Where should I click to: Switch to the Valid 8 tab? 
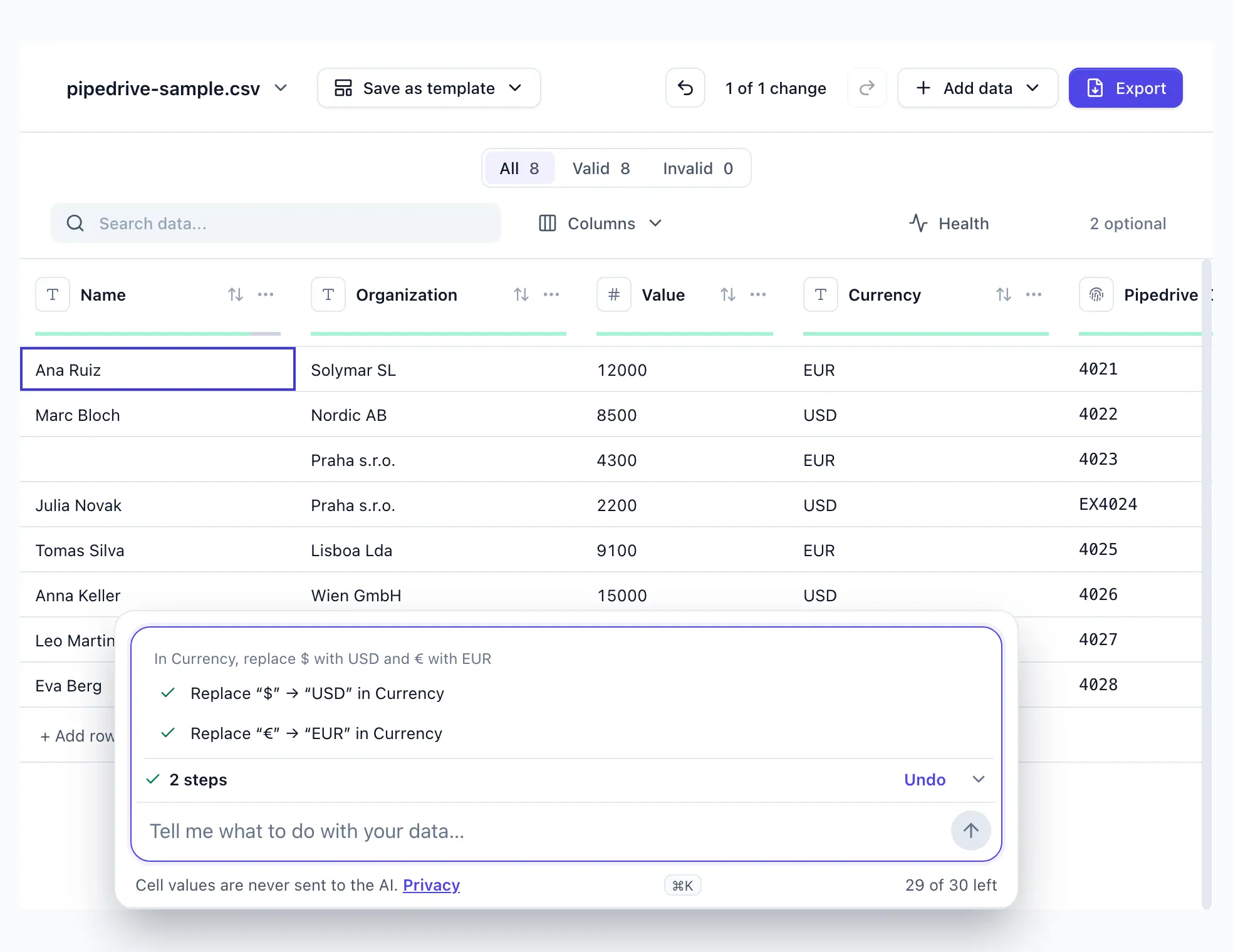pyautogui.click(x=601, y=168)
